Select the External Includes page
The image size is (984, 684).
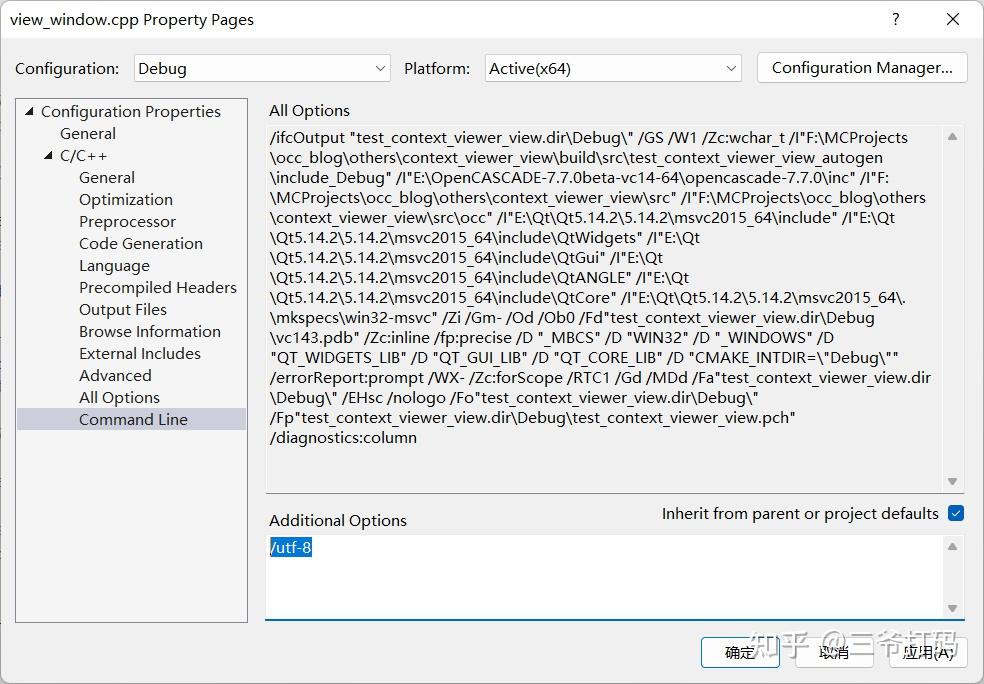pos(139,353)
